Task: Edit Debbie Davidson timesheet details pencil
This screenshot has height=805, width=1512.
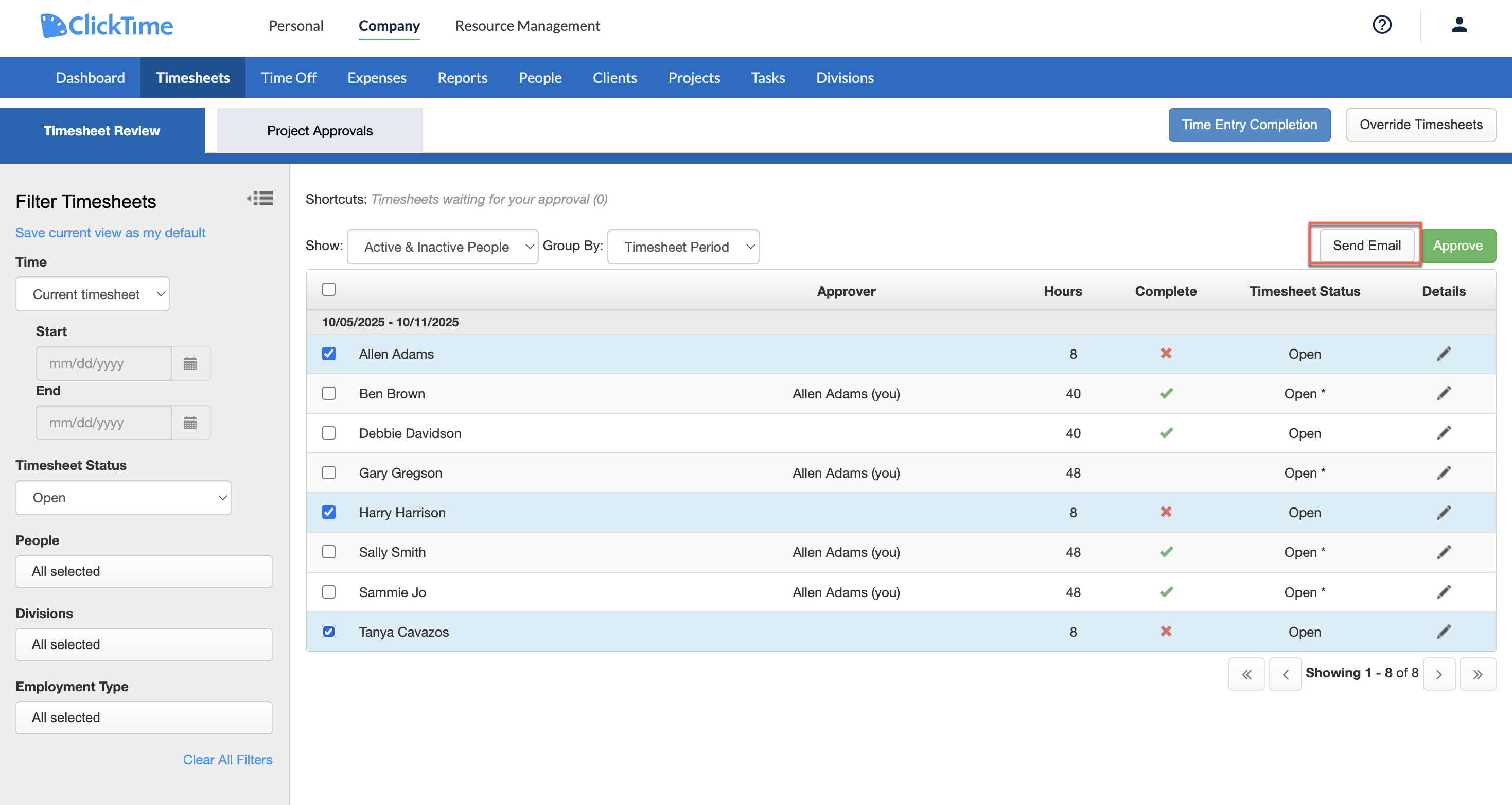Action: pos(1444,433)
